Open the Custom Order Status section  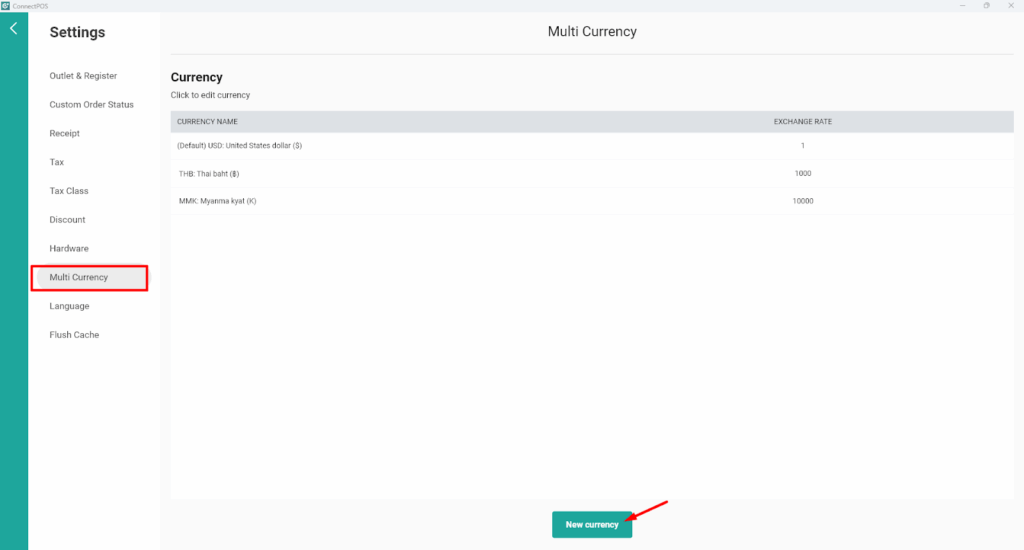[91, 105]
